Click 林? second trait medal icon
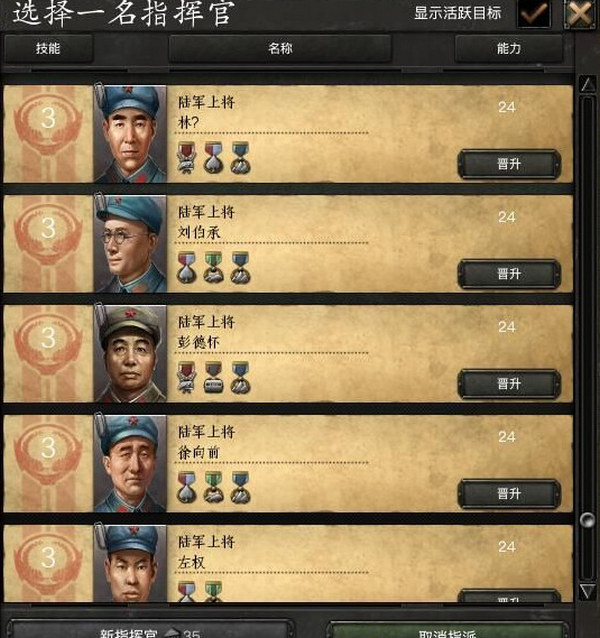The height and width of the screenshot is (638, 600). click(x=213, y=158)
